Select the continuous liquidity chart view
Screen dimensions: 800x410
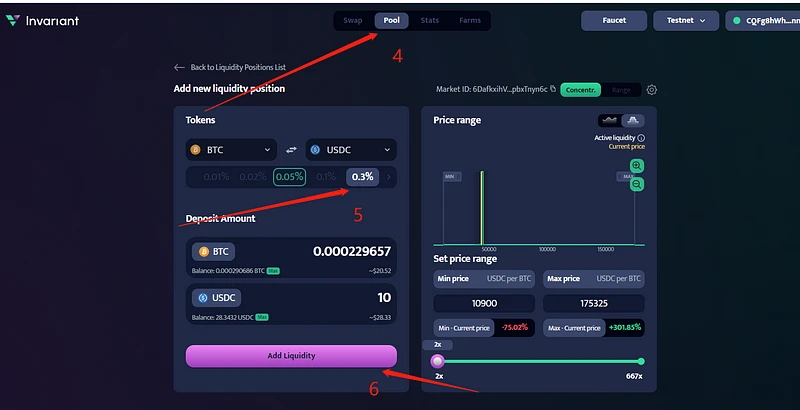click(610, 120)
